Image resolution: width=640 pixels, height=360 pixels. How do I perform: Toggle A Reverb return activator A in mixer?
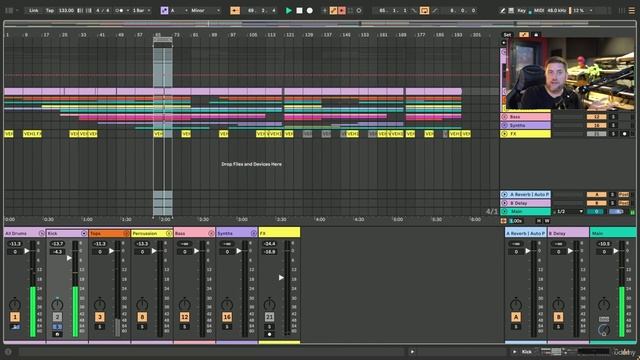[x=516, y=317]
